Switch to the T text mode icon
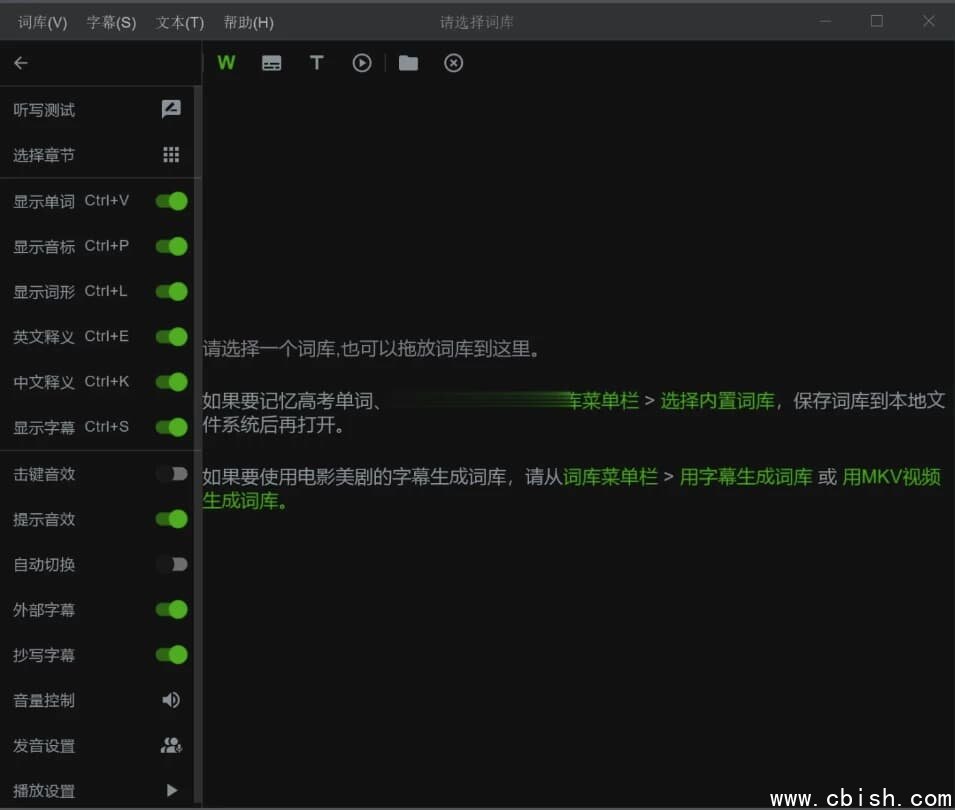955x810 pixels. click(316, 62)
